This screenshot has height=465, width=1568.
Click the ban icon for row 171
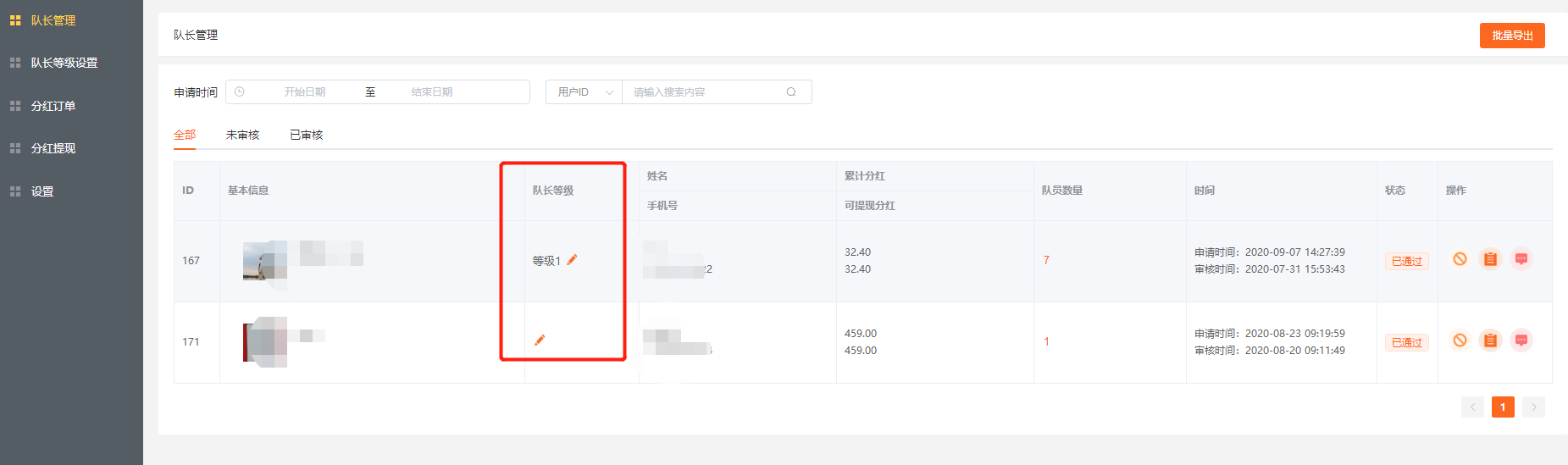pos(1460,340)
